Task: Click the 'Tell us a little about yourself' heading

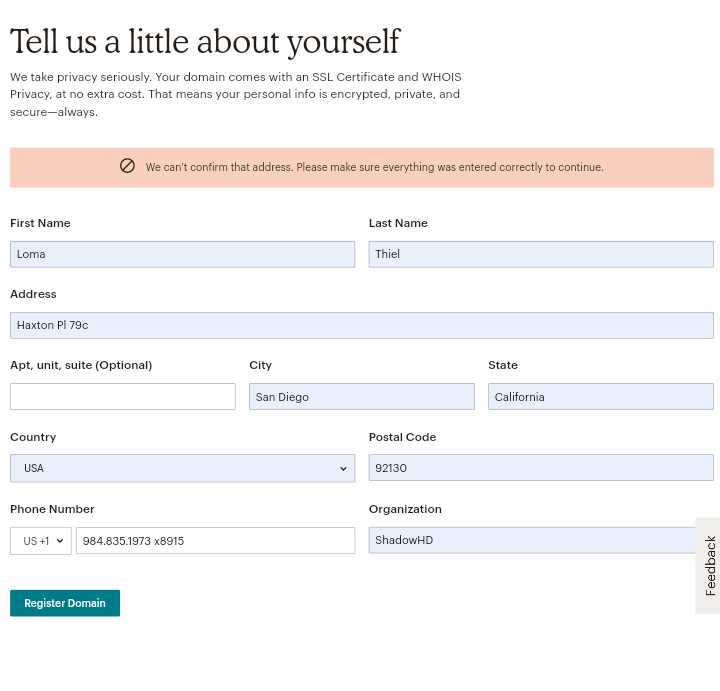Action: tap(205, 42)
